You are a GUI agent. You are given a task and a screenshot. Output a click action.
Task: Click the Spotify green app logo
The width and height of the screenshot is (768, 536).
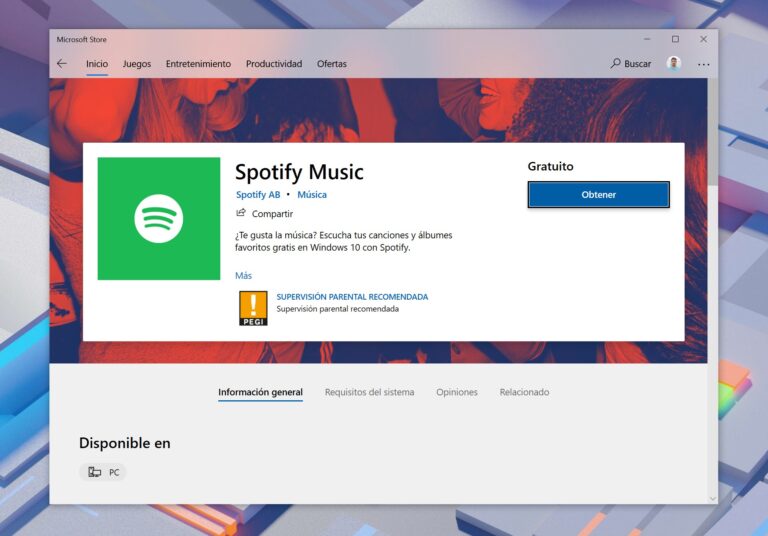pos(159,219)
